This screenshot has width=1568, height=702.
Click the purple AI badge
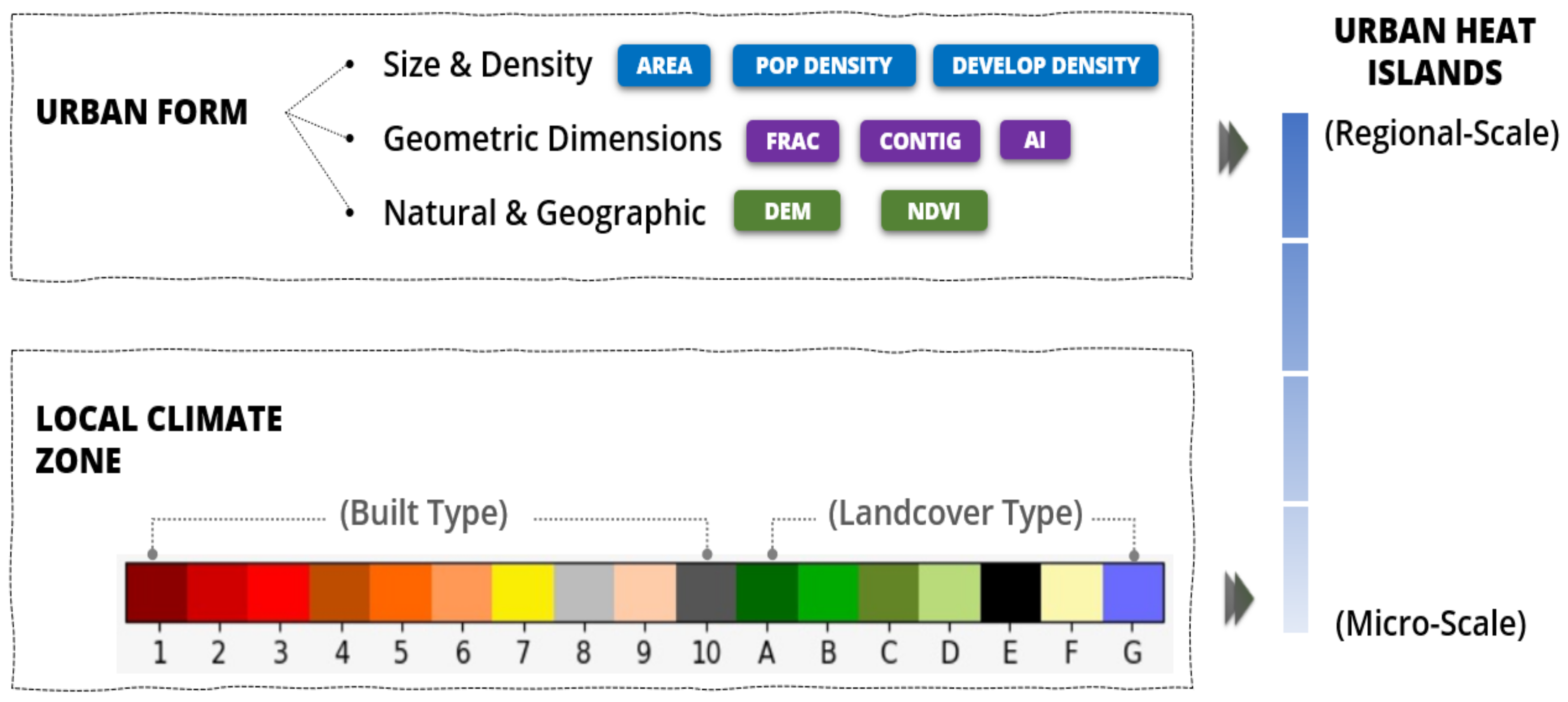(x=1034, y=140)
